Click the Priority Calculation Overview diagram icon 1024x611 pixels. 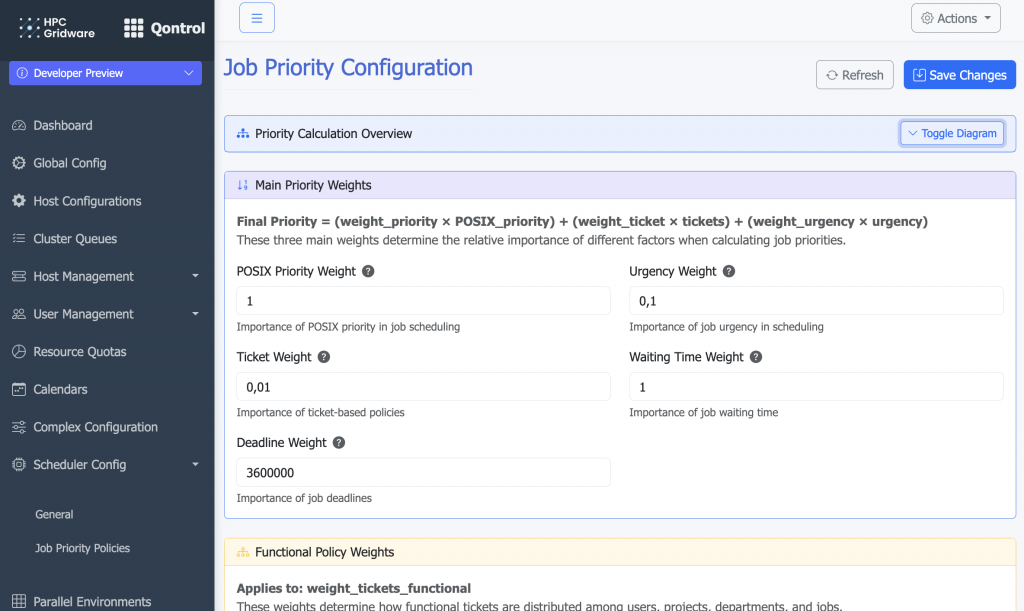[x=240, y=132]
